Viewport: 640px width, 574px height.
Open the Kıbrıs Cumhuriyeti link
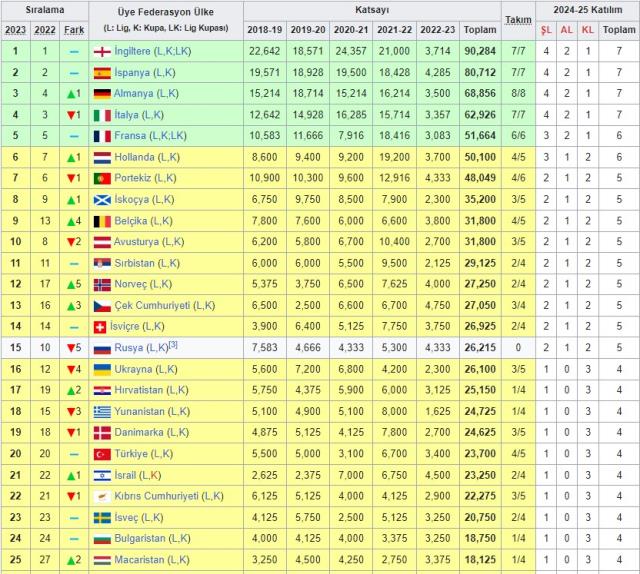[156, 496]
